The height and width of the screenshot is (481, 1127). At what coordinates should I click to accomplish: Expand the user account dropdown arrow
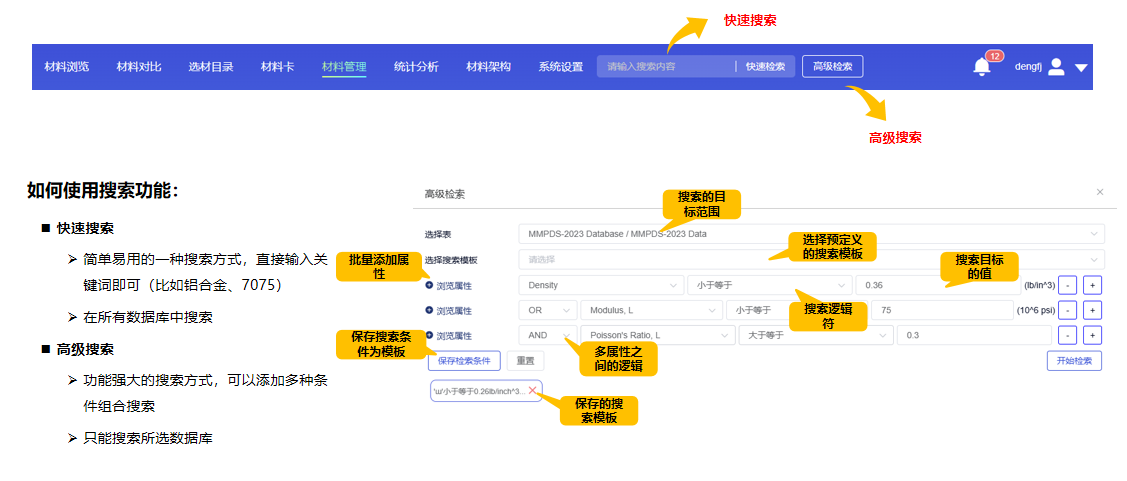click(1081, 68)
